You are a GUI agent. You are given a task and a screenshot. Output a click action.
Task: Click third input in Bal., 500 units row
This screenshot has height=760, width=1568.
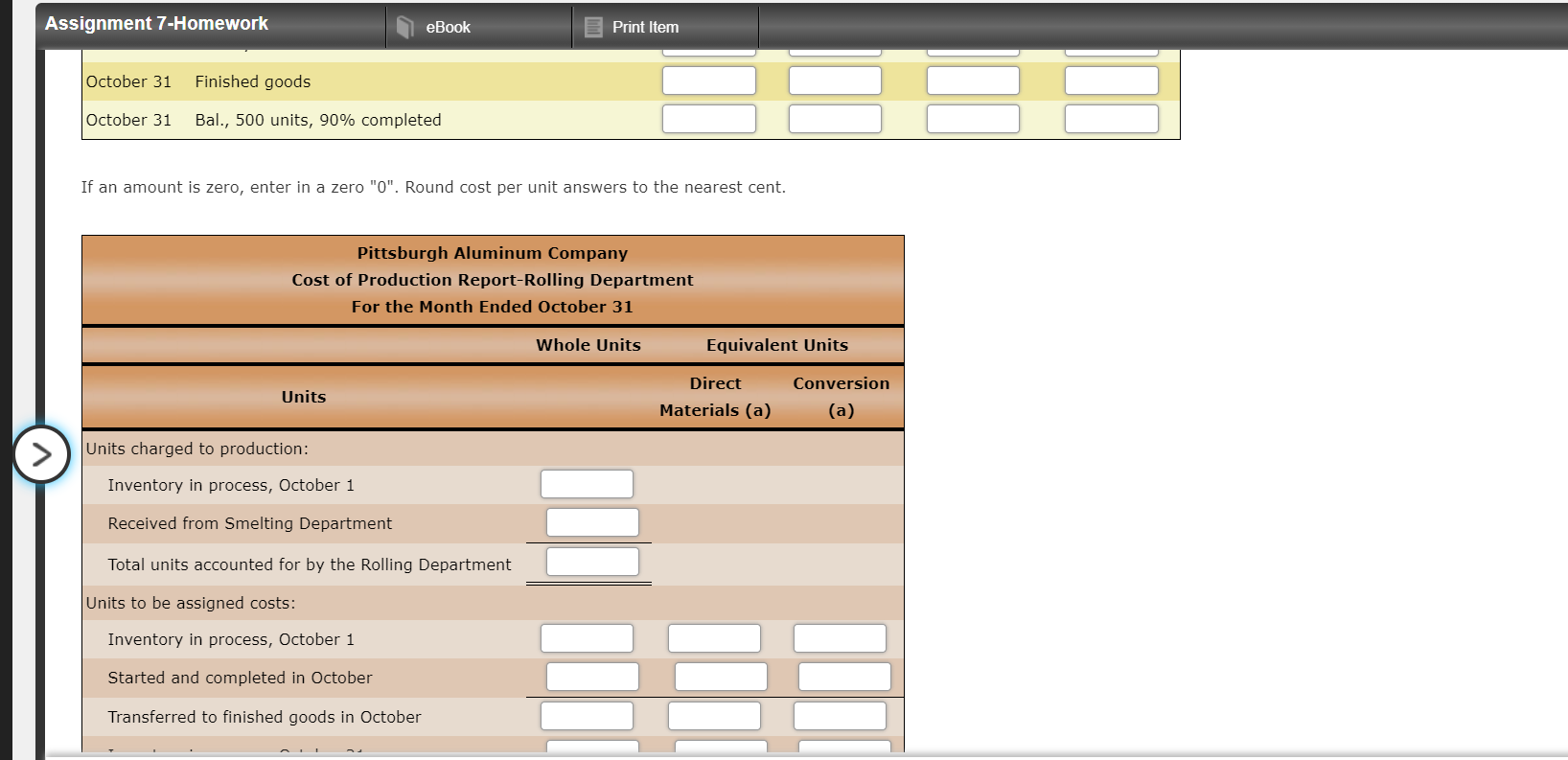973,119
